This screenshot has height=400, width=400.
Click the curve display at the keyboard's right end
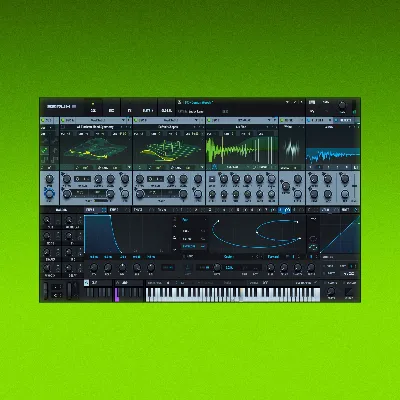(349, 292)
